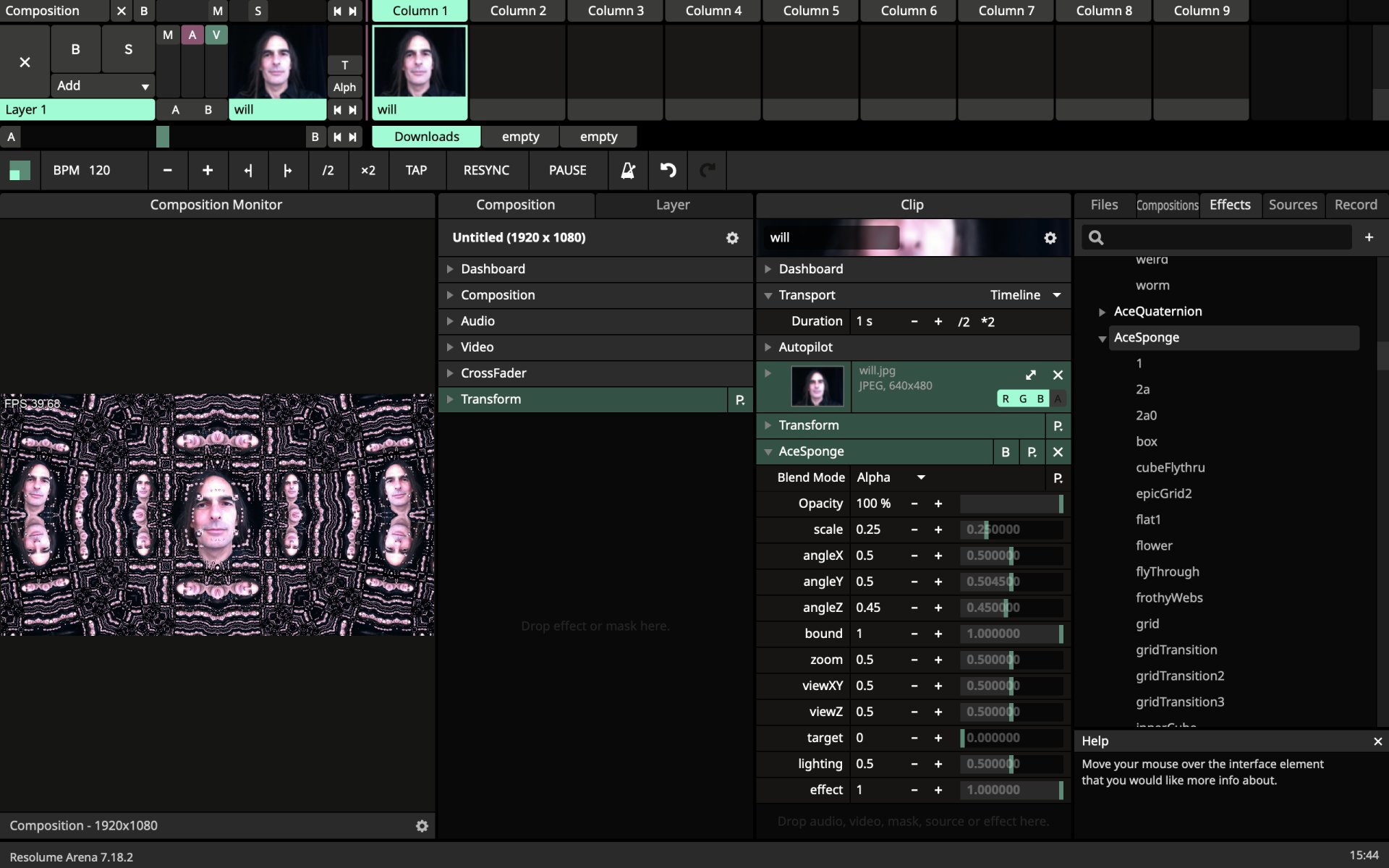Halve the BPM with /2 button
The height and width of the screenshot is (868, 1389).
[328, 170]
